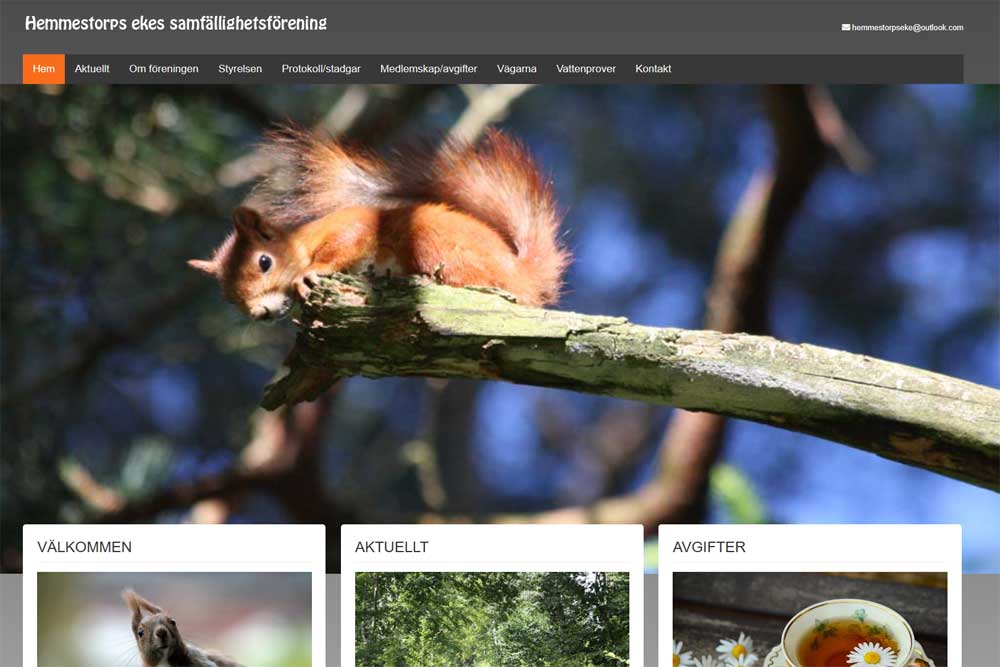
Task: Navigate to Protokoll/stadgar
Action: pyautogui.click(x=321, y=69)
